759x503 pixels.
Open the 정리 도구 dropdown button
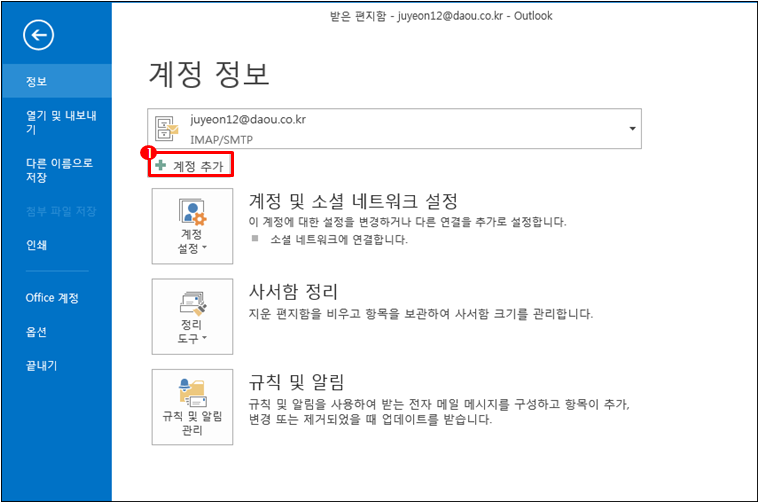[192, 316]
